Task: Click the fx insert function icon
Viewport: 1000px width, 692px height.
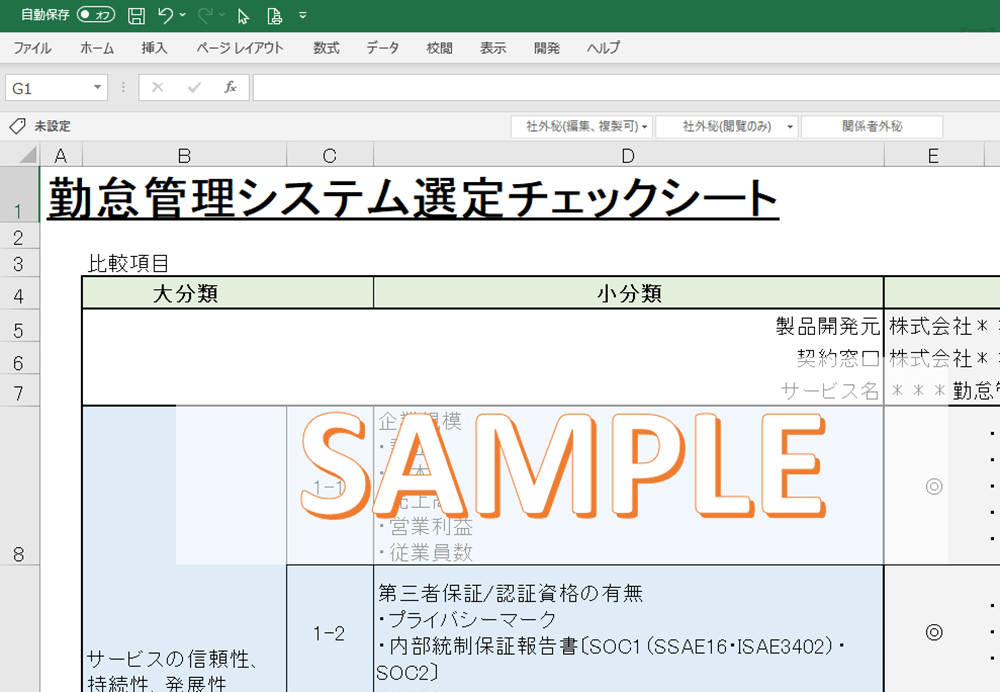Action: click(x=230, y=88)
